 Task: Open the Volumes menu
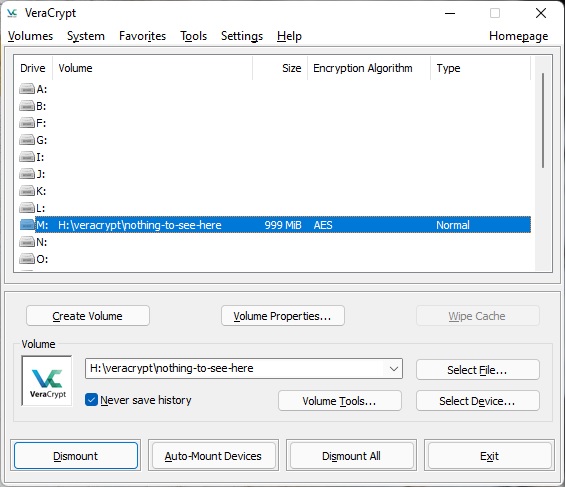point(30,36)
